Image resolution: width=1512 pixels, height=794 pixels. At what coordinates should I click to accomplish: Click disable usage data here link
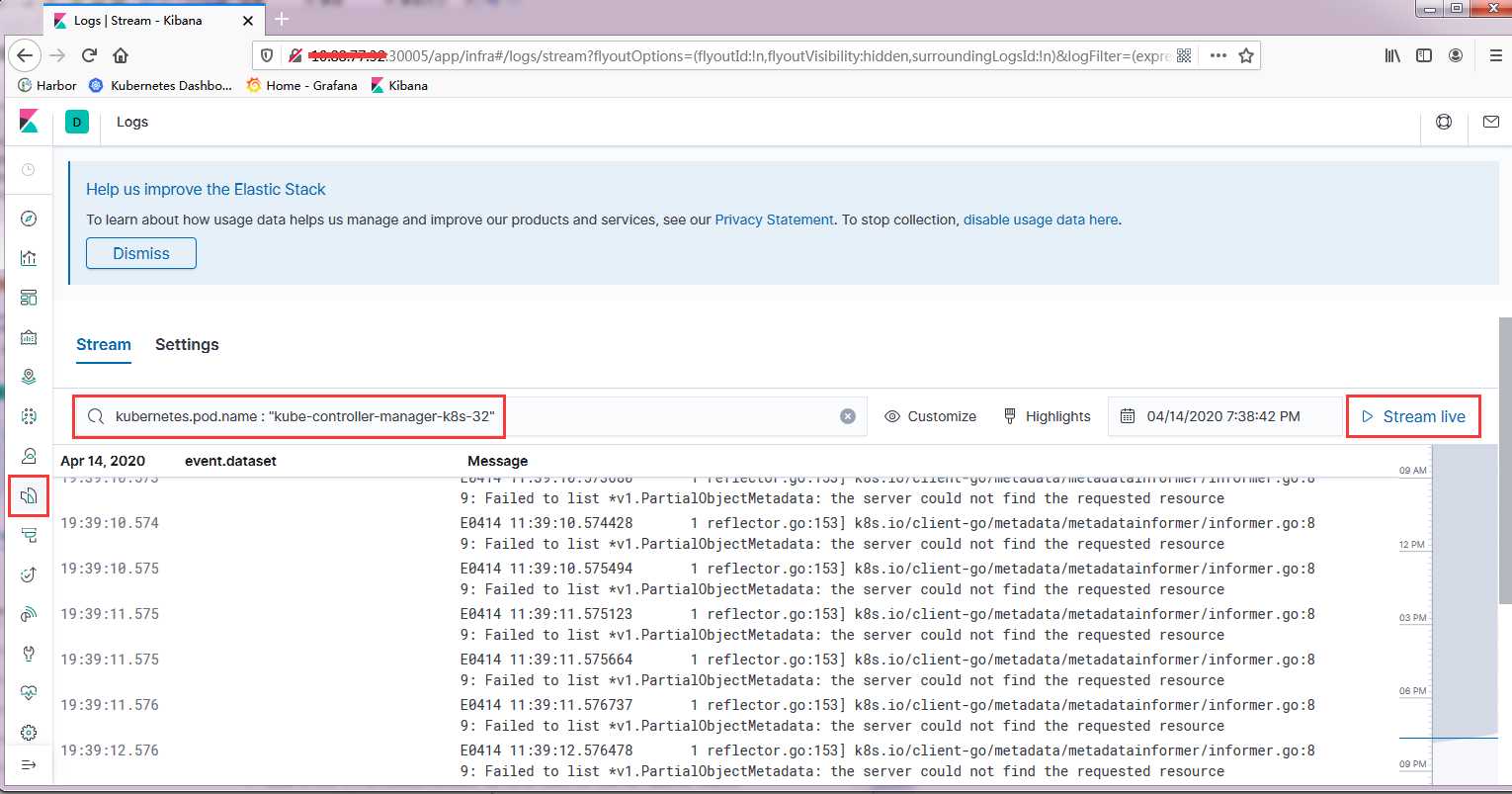pos(1041,220)
